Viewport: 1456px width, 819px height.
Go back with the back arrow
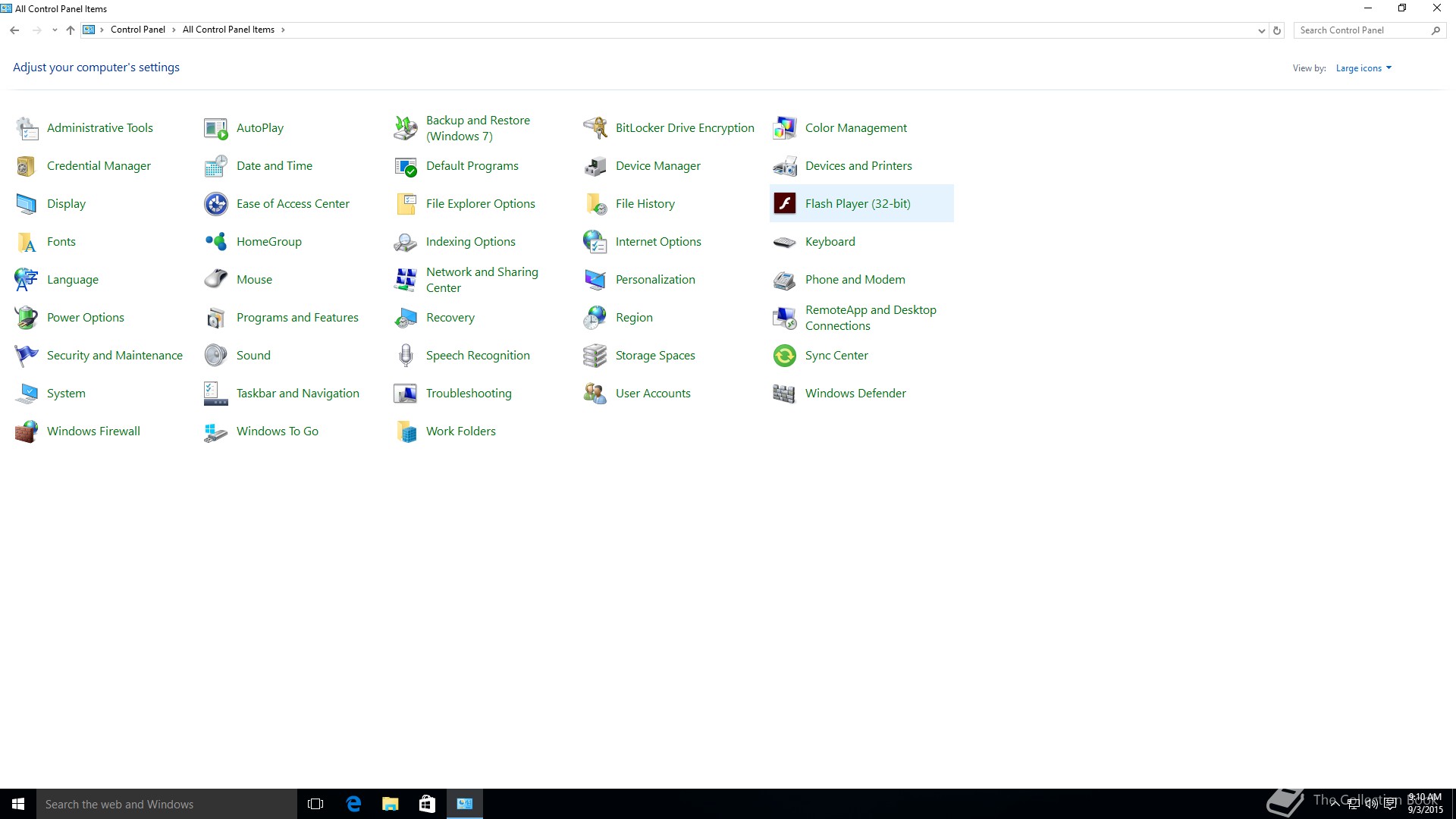pos(14,30)
